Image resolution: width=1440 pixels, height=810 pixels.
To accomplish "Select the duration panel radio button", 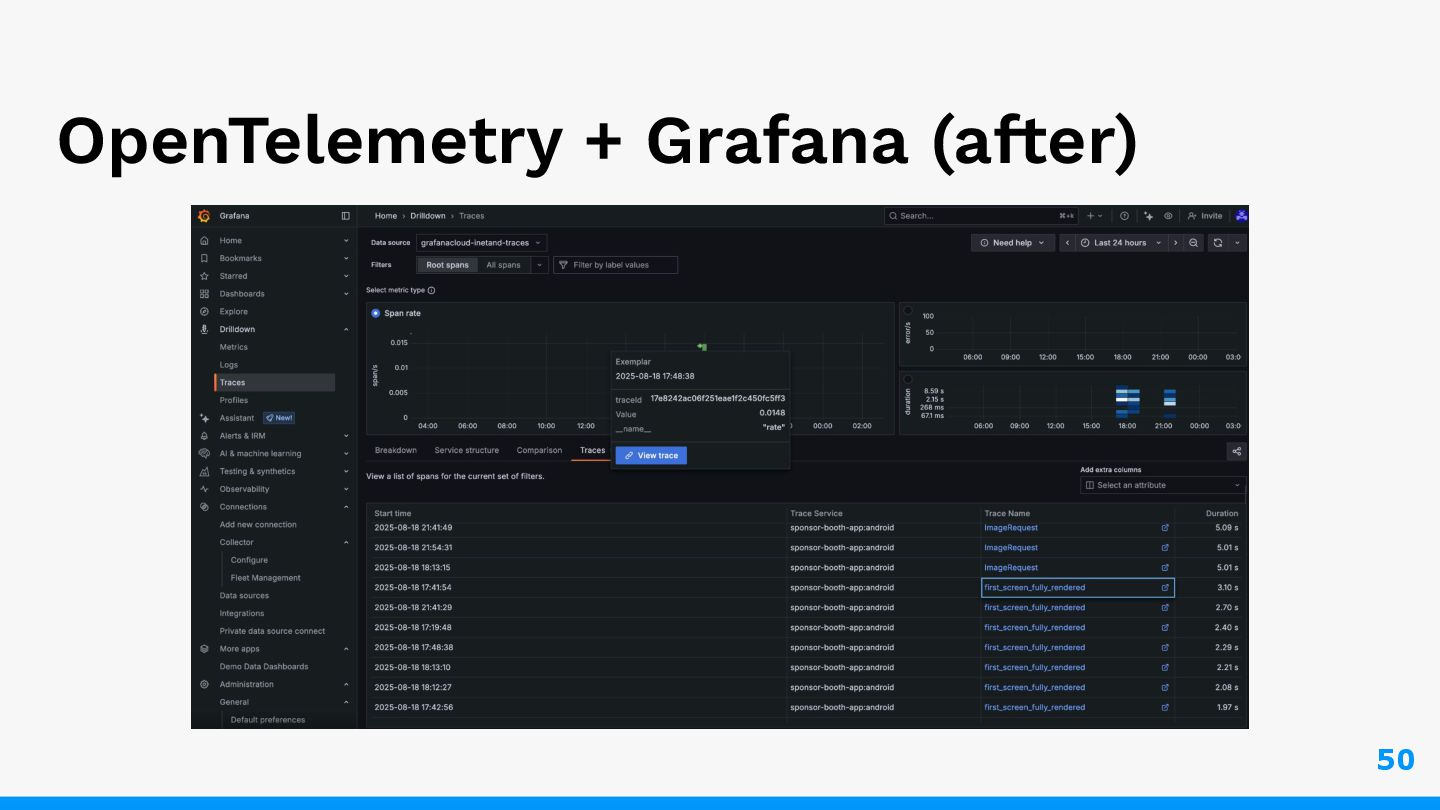I will coord(908,379).
